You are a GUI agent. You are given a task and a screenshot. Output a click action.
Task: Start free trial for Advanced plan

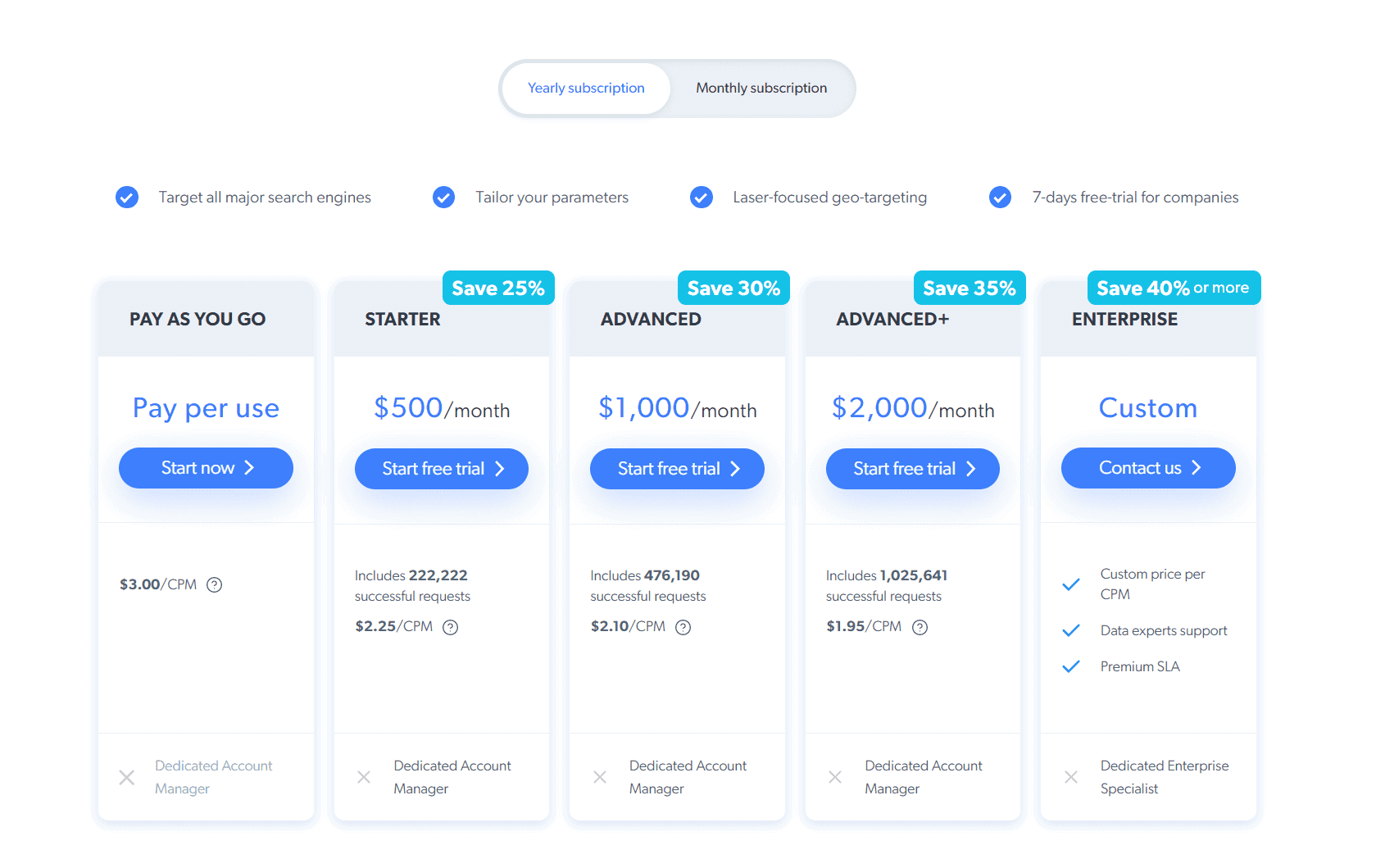point(677,469)
